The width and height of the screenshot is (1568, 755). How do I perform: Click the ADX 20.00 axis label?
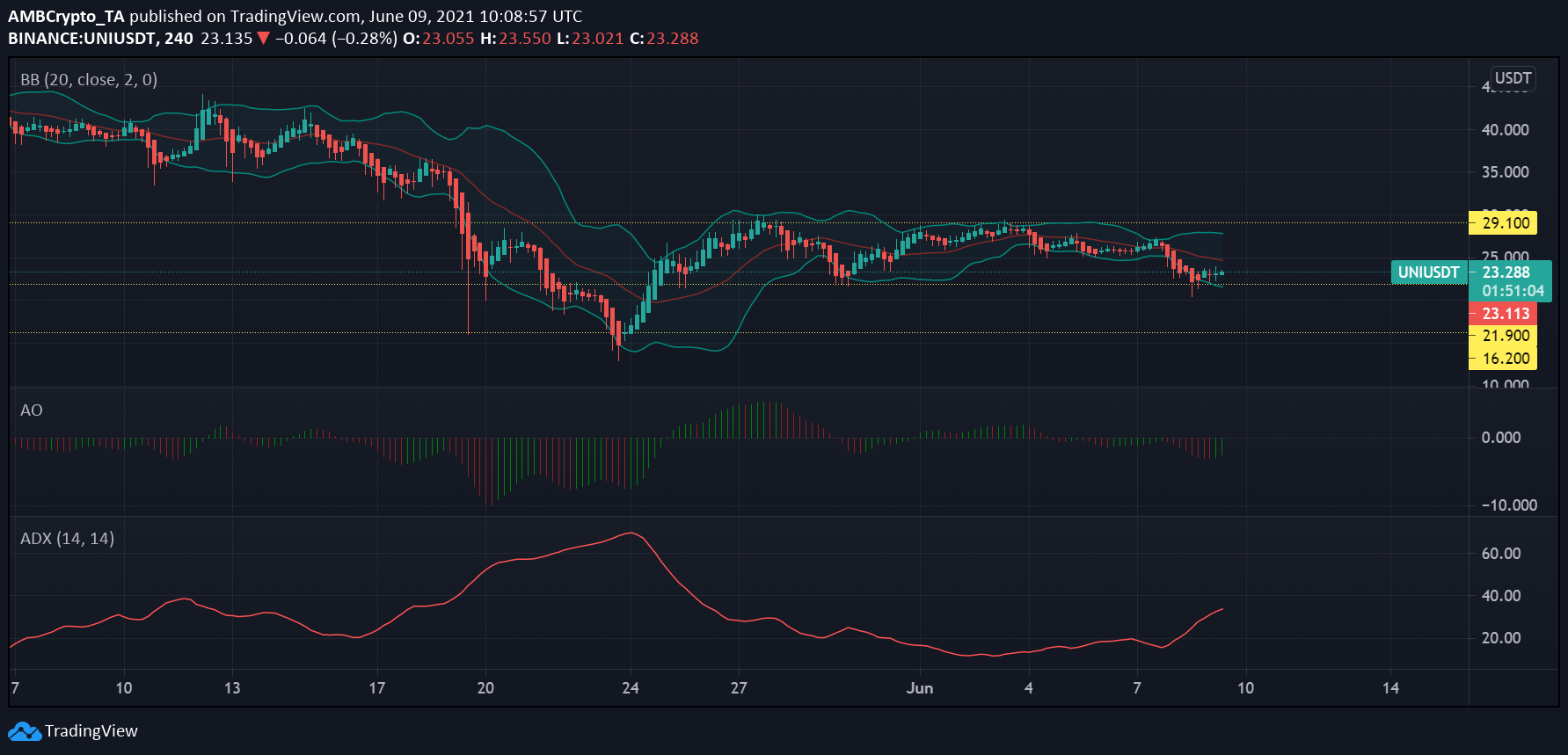coord(1501,638)
